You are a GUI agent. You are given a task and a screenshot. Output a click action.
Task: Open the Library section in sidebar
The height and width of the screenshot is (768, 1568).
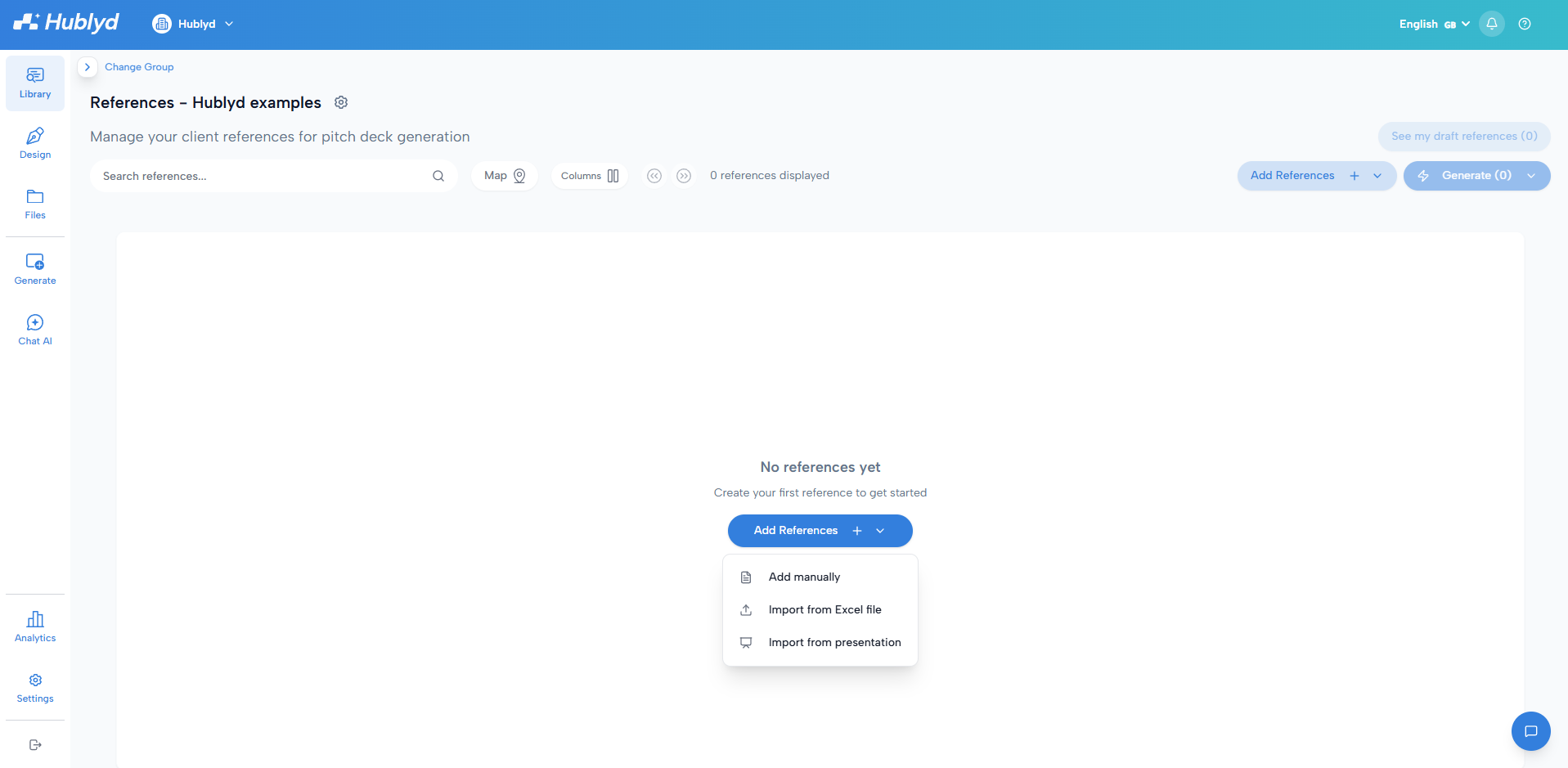point(35,83)
